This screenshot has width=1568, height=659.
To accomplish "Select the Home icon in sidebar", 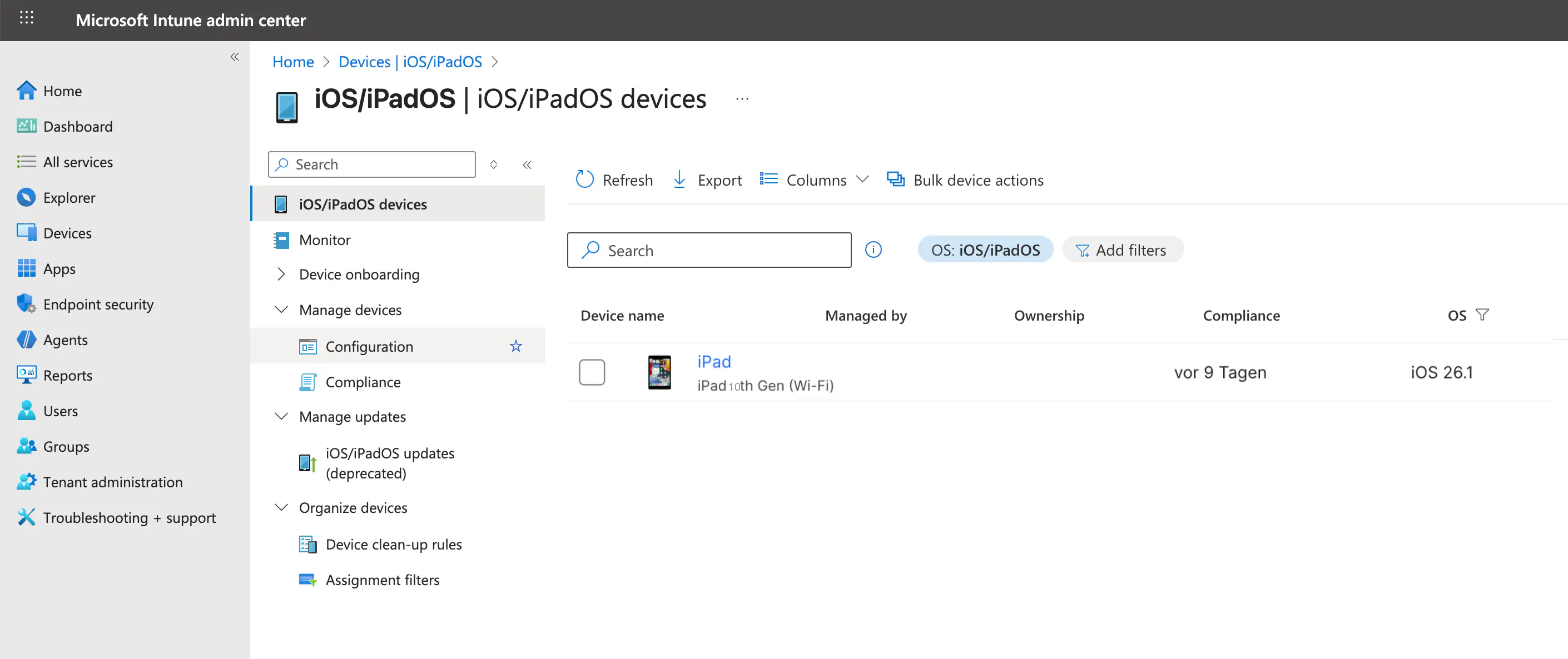I will [x=27, y=90].
